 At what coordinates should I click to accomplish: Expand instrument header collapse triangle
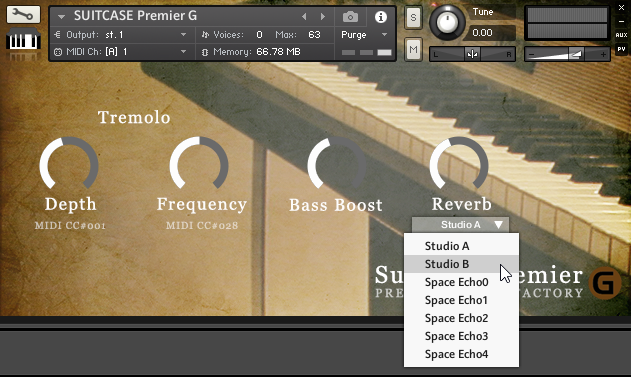point(61,17)
